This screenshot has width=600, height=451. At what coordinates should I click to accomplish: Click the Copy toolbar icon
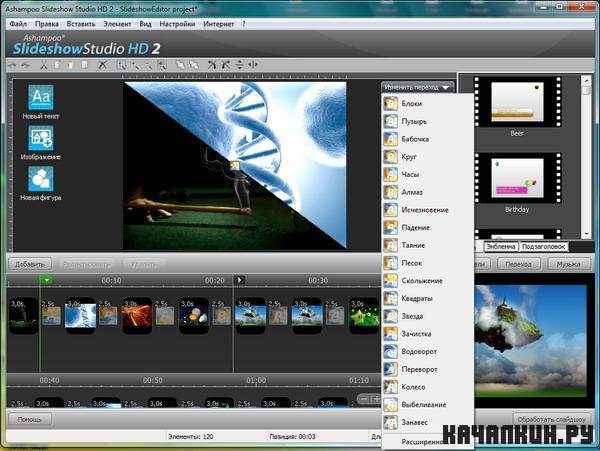point(57,65)
